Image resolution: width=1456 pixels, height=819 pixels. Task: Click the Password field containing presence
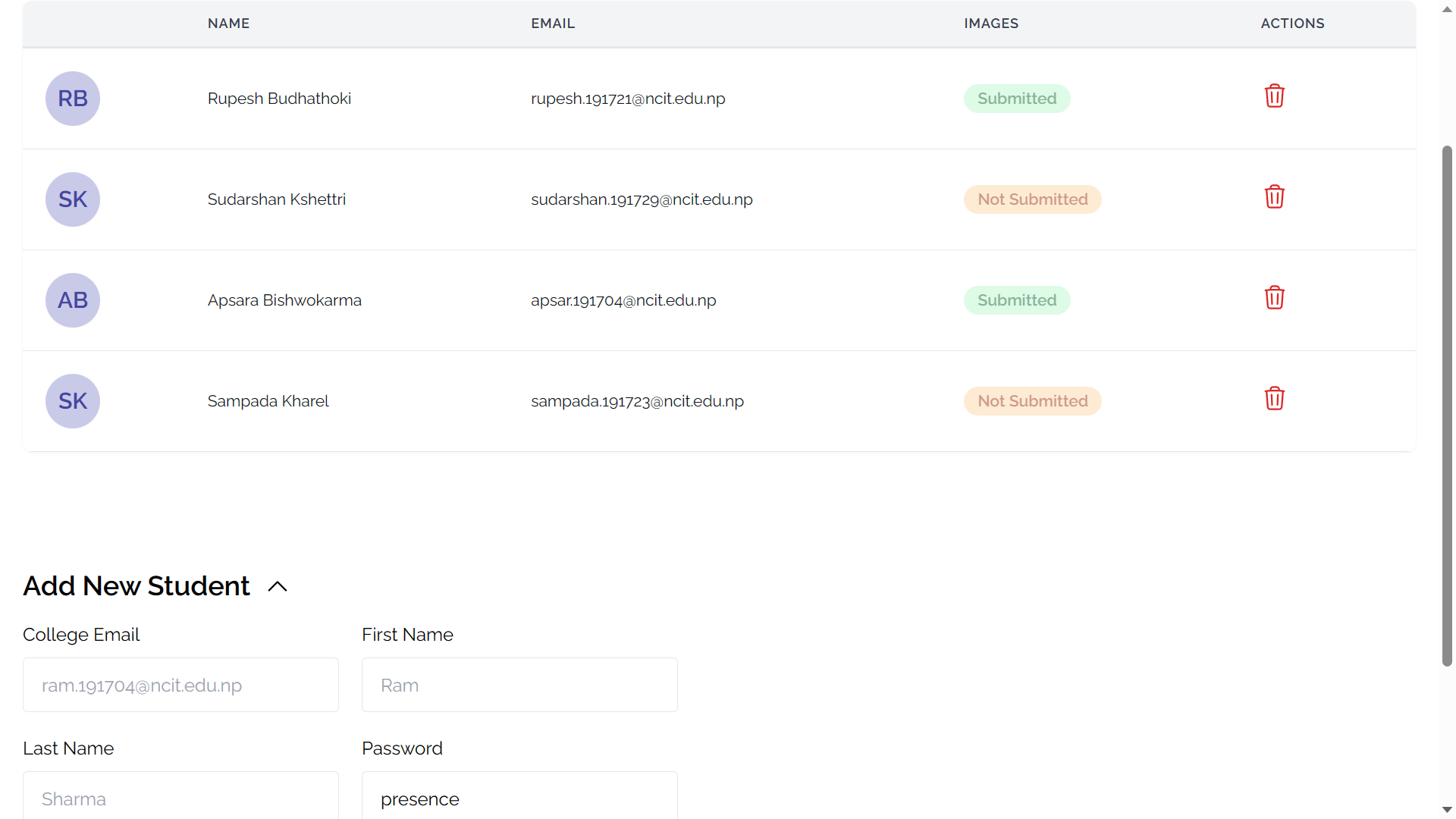click(x=519, y=798)
